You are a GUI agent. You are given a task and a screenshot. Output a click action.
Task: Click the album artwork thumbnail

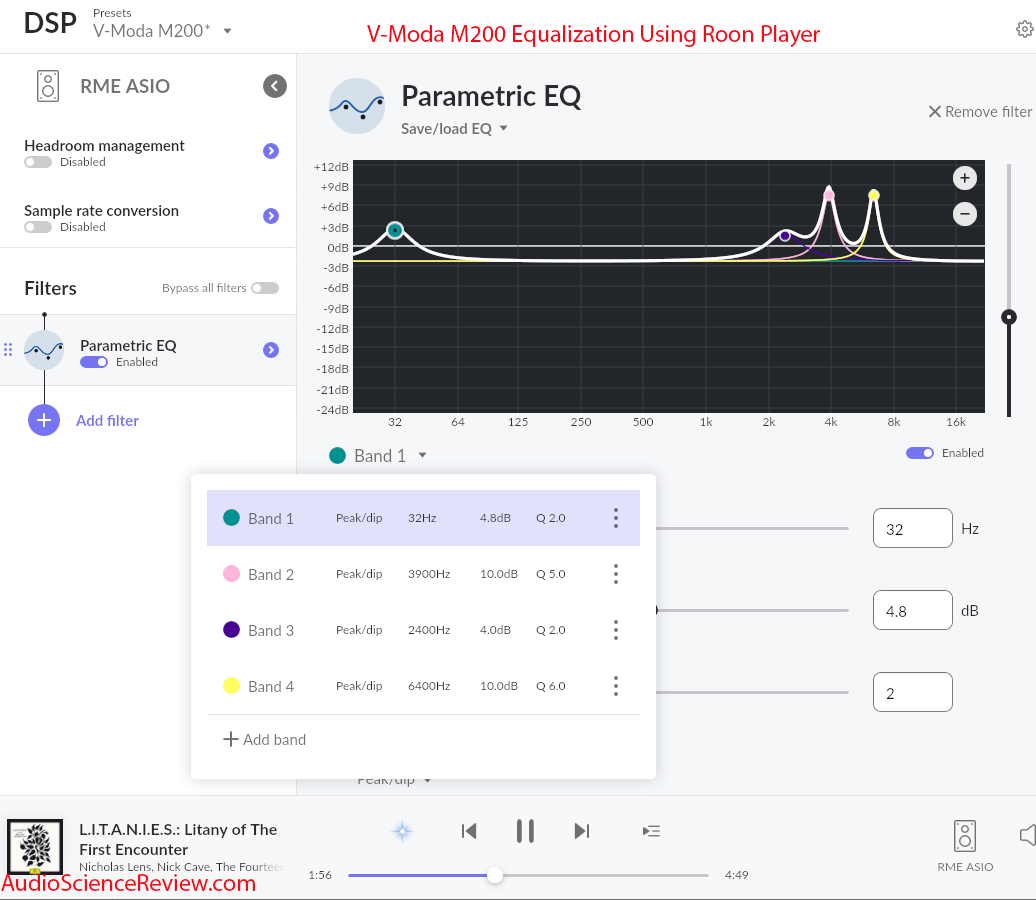(35, 846)
